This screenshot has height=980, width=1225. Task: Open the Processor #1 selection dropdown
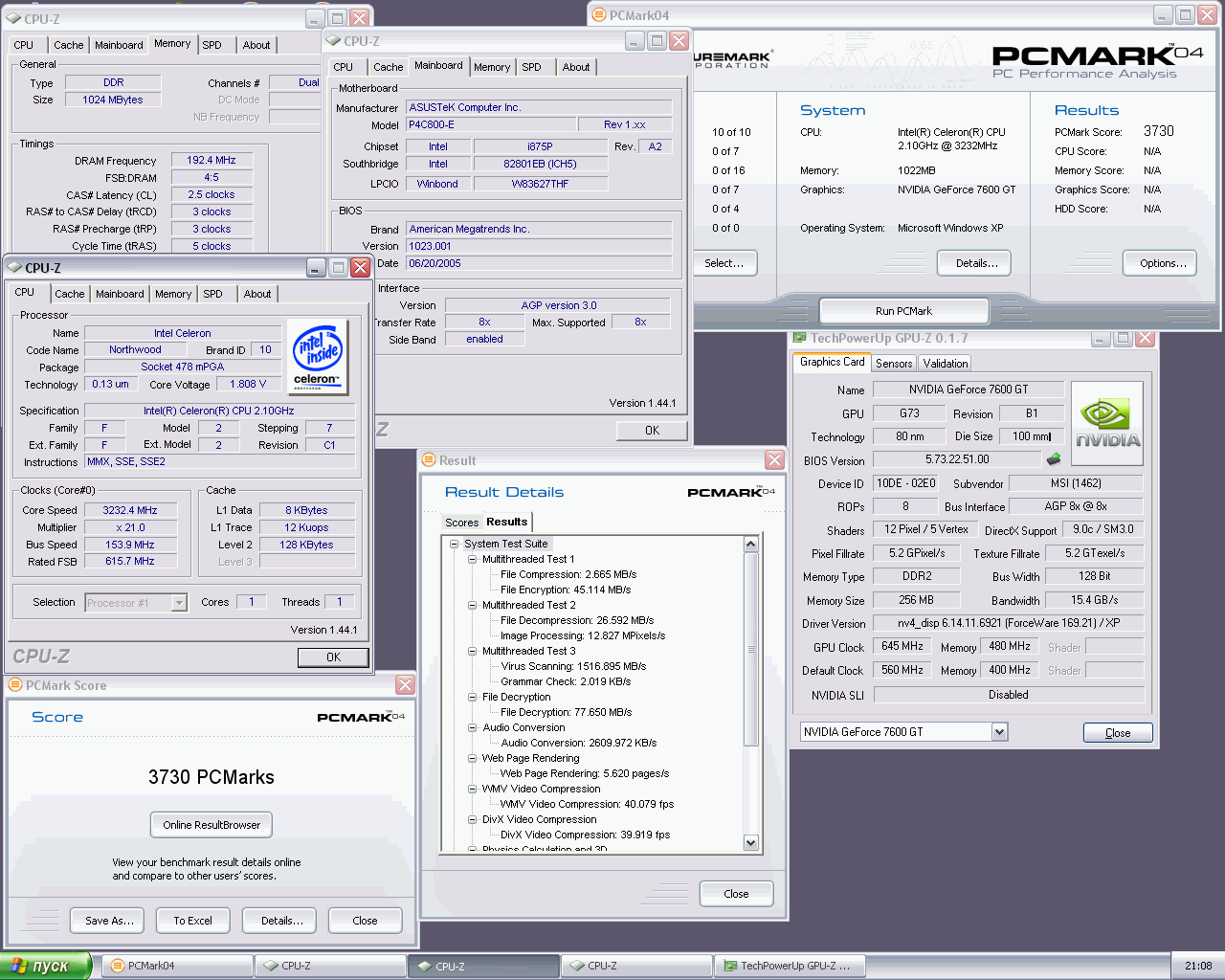pos(179,603)
